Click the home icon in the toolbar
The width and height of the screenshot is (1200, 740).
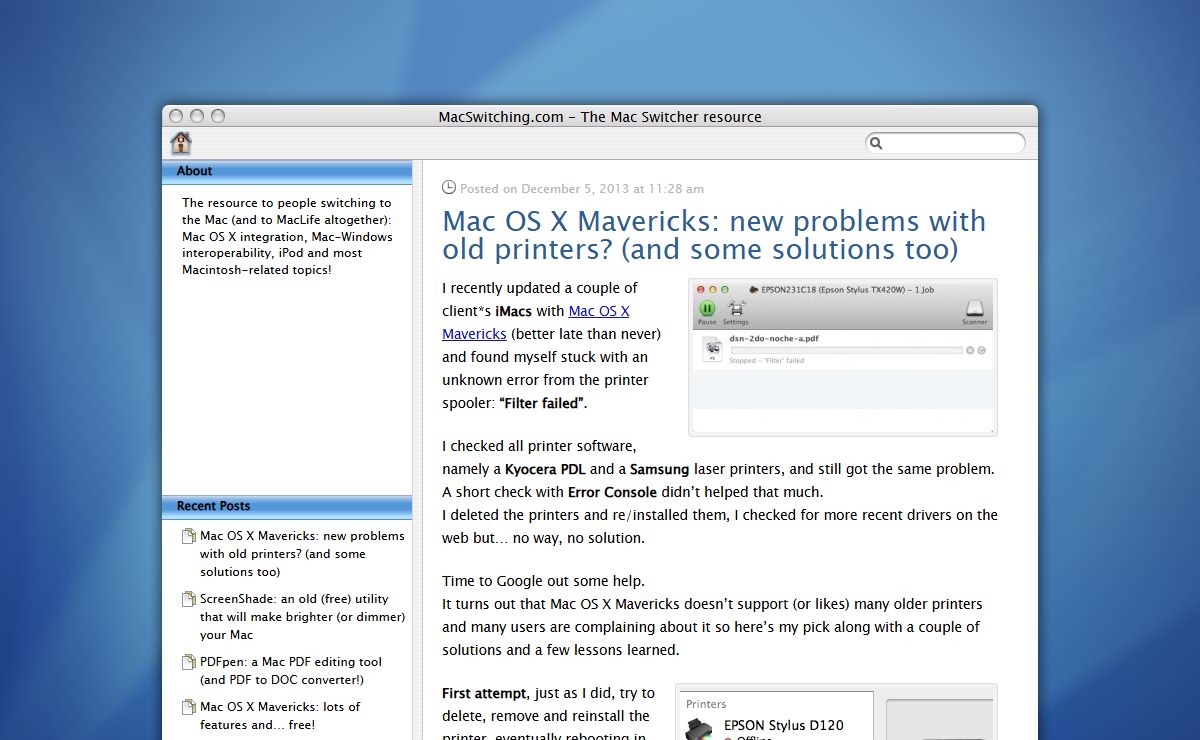pos(181,143)
